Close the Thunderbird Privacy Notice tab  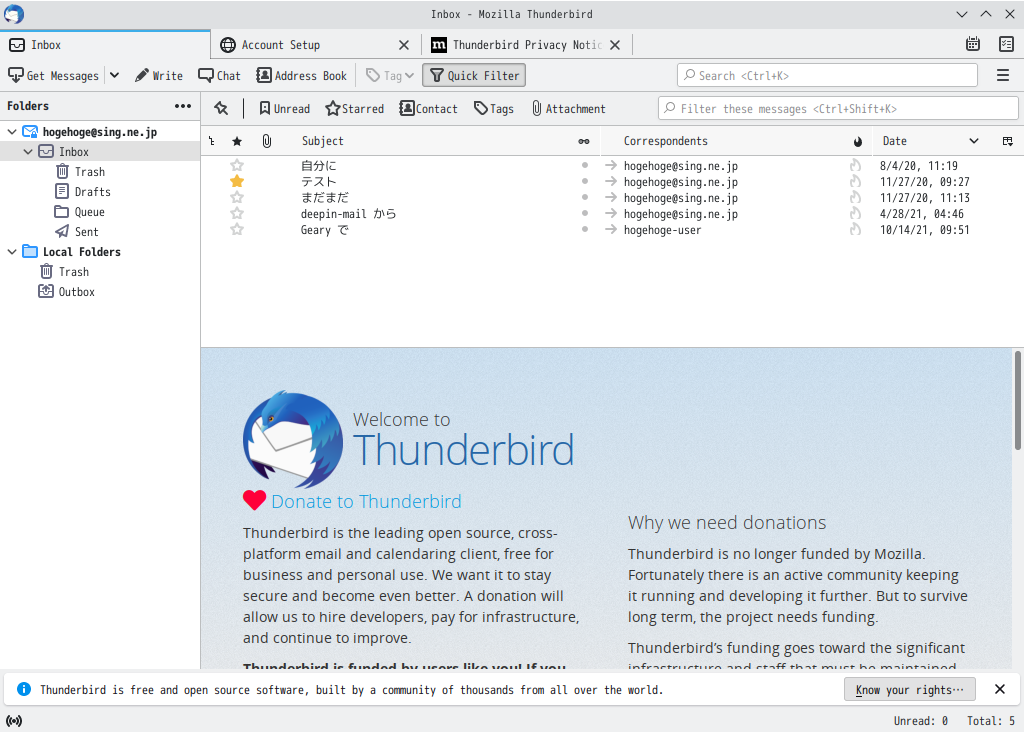tap(615, 45)
